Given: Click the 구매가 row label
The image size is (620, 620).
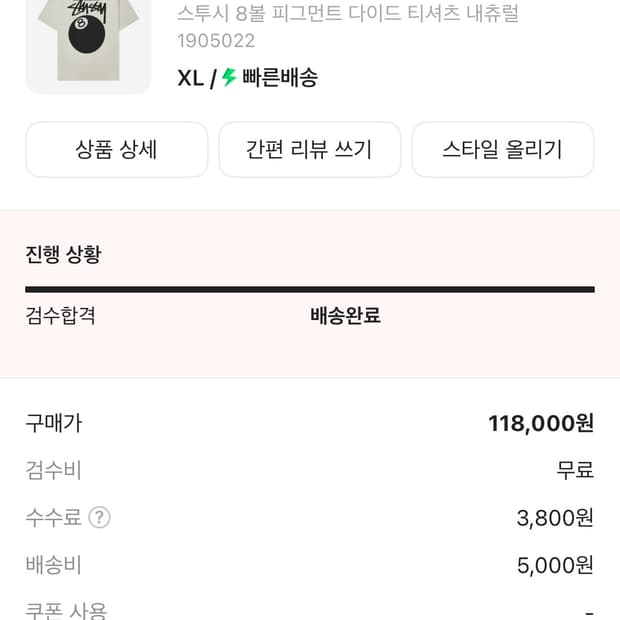Looking at the screenshot, I should (53, 423).
